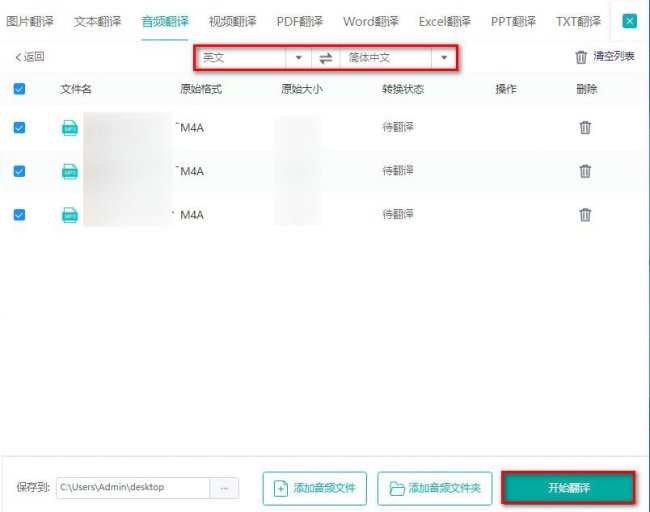Screen dimensions: 650x512
Task: Delete the second M4A file with trash icon
Action: click(585, 171)
